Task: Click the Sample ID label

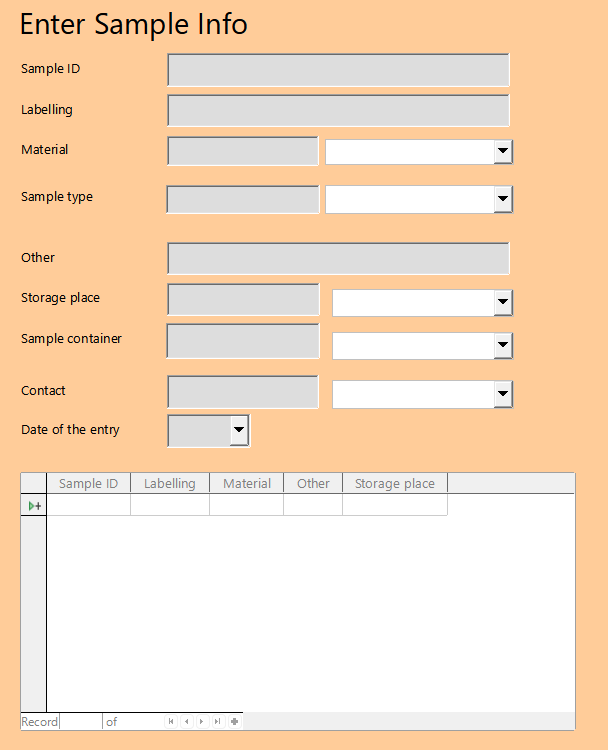Action: (51, 69)
